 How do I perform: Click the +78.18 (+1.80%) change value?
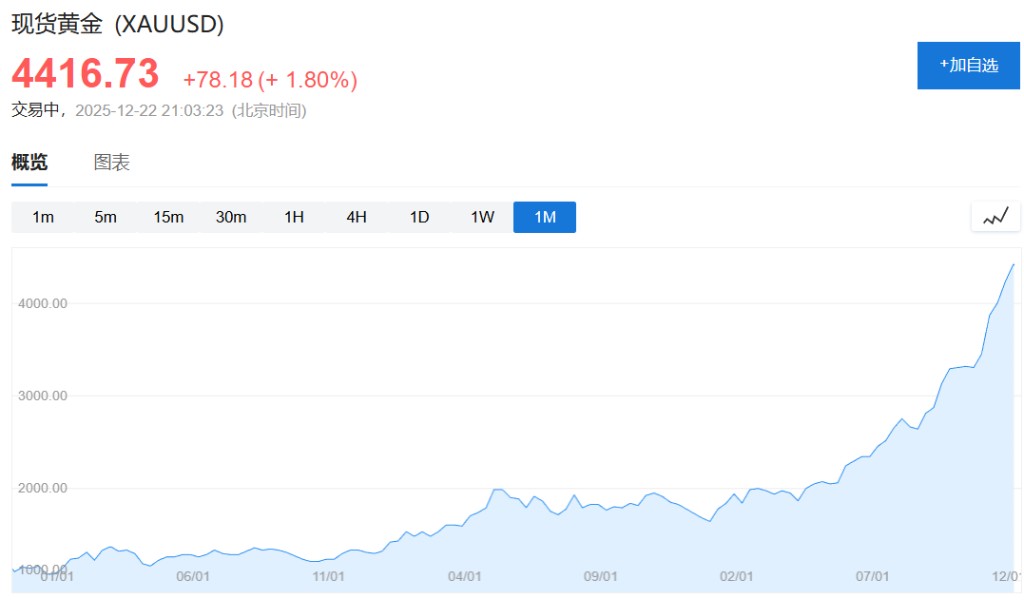pyautogui.click(x=270, y=79)
